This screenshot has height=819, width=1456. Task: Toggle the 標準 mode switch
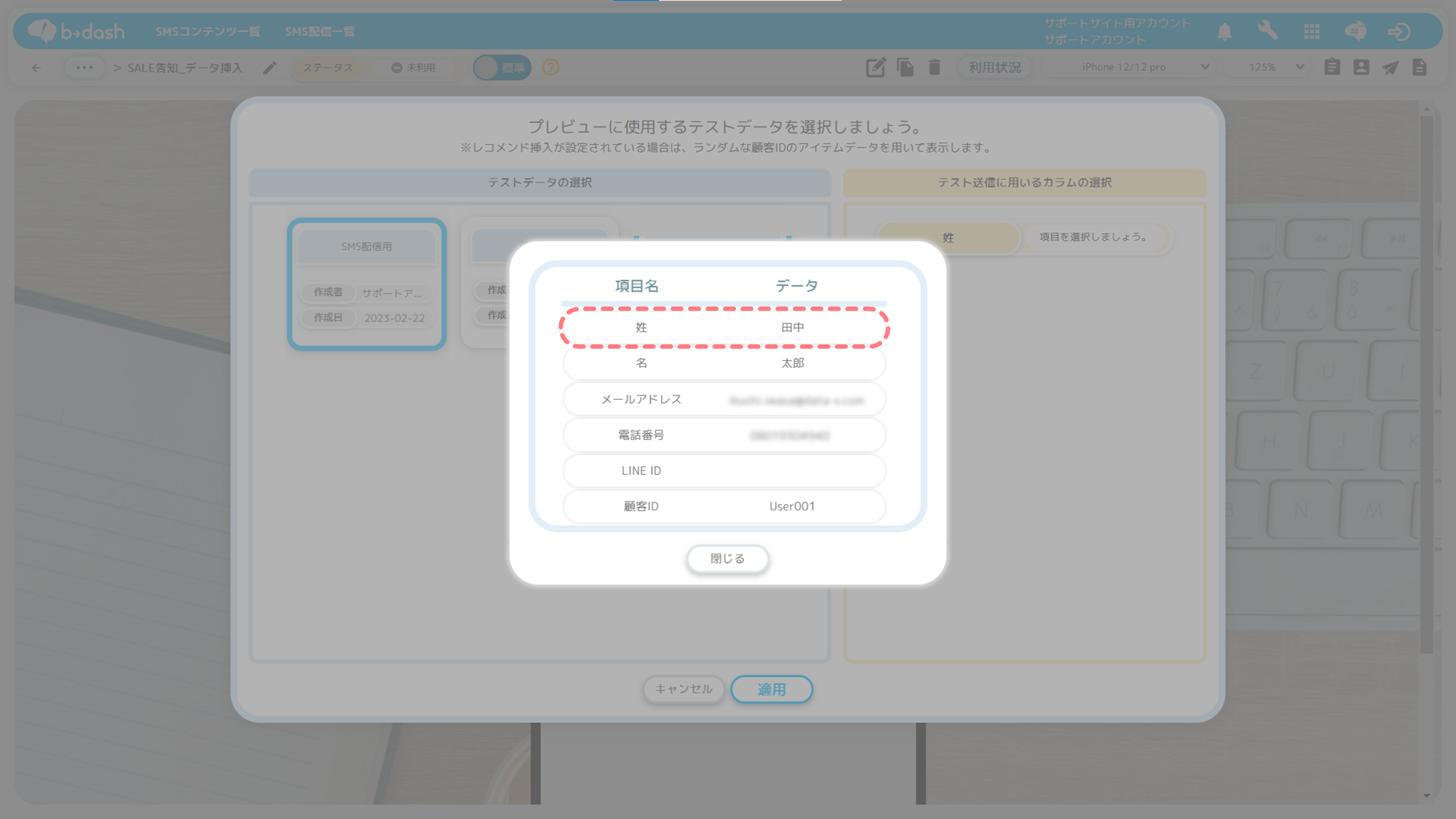click(502, 68)
